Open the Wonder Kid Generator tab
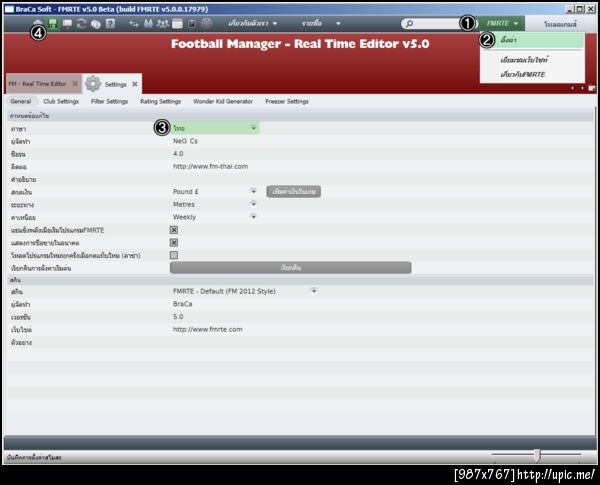600x485 pixels. tap(223, 101)
